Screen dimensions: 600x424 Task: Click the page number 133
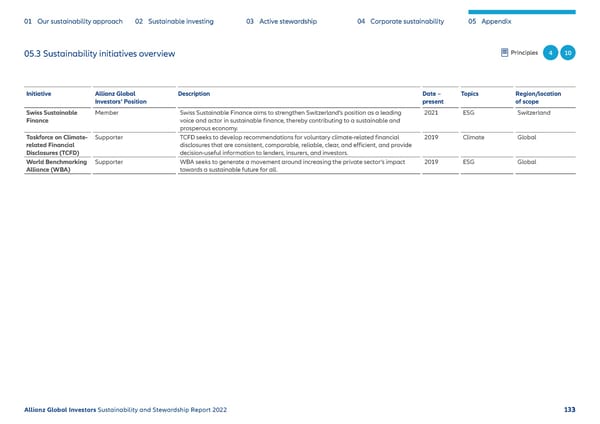click(568, 407)
